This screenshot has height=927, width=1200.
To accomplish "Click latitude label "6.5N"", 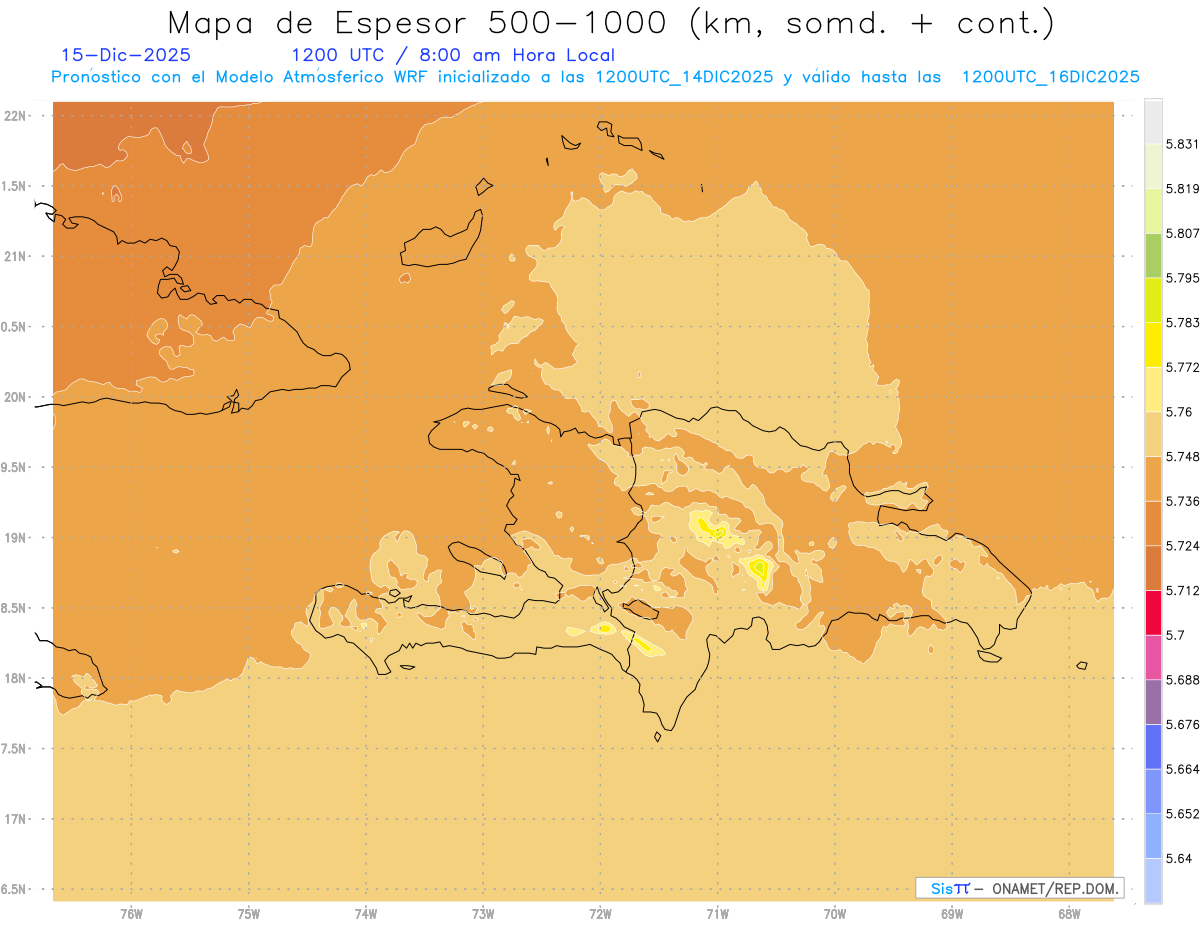I will tap(15, 889).
